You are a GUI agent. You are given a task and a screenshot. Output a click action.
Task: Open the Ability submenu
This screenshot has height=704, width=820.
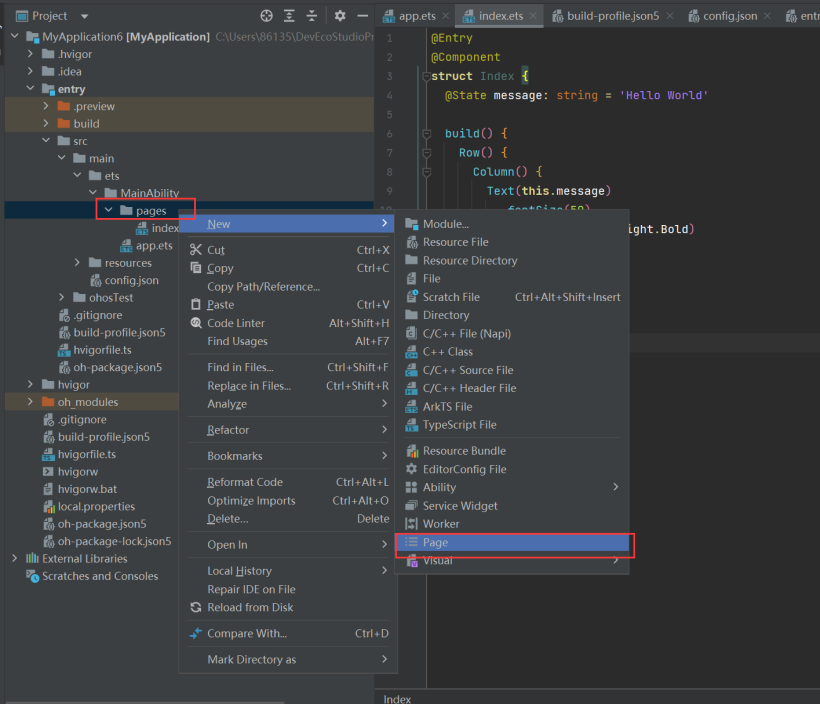(512, 487)
